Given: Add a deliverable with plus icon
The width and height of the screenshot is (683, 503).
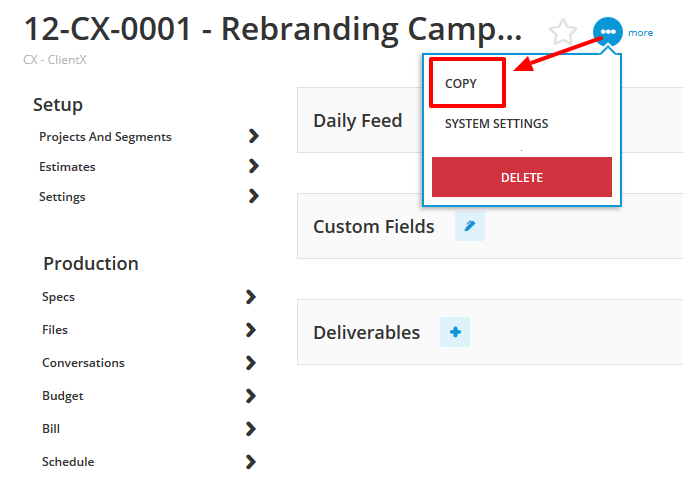Looking at the screenshot, I should pos(455,332).
